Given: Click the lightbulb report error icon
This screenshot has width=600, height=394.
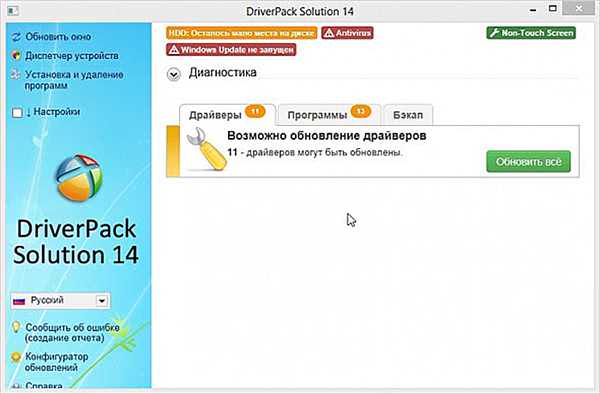Looking at the screenshot, I should pyautogui.click(x=16, y=327).
